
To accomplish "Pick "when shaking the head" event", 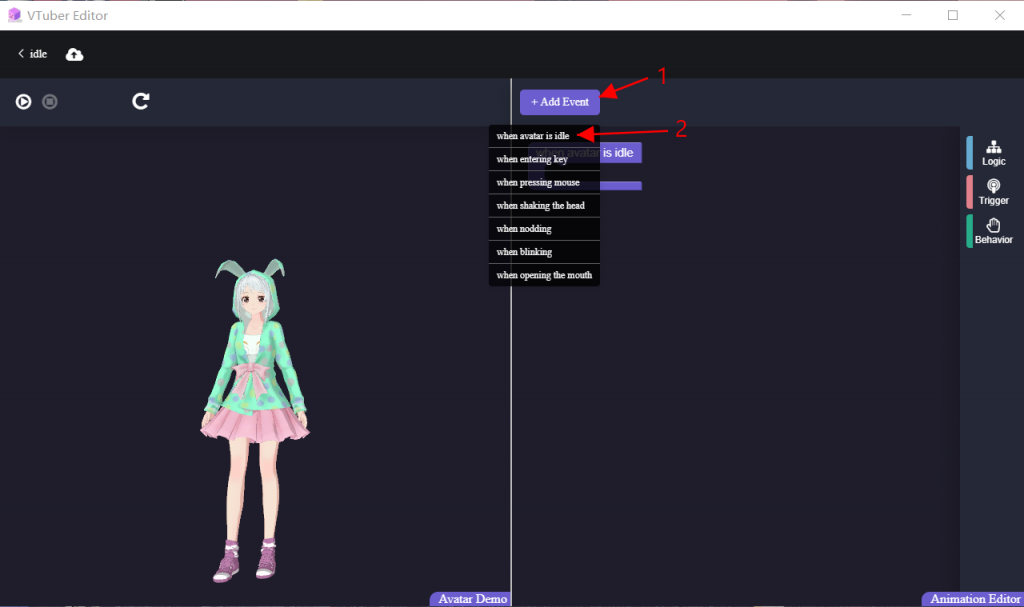I will pos(541,205).
